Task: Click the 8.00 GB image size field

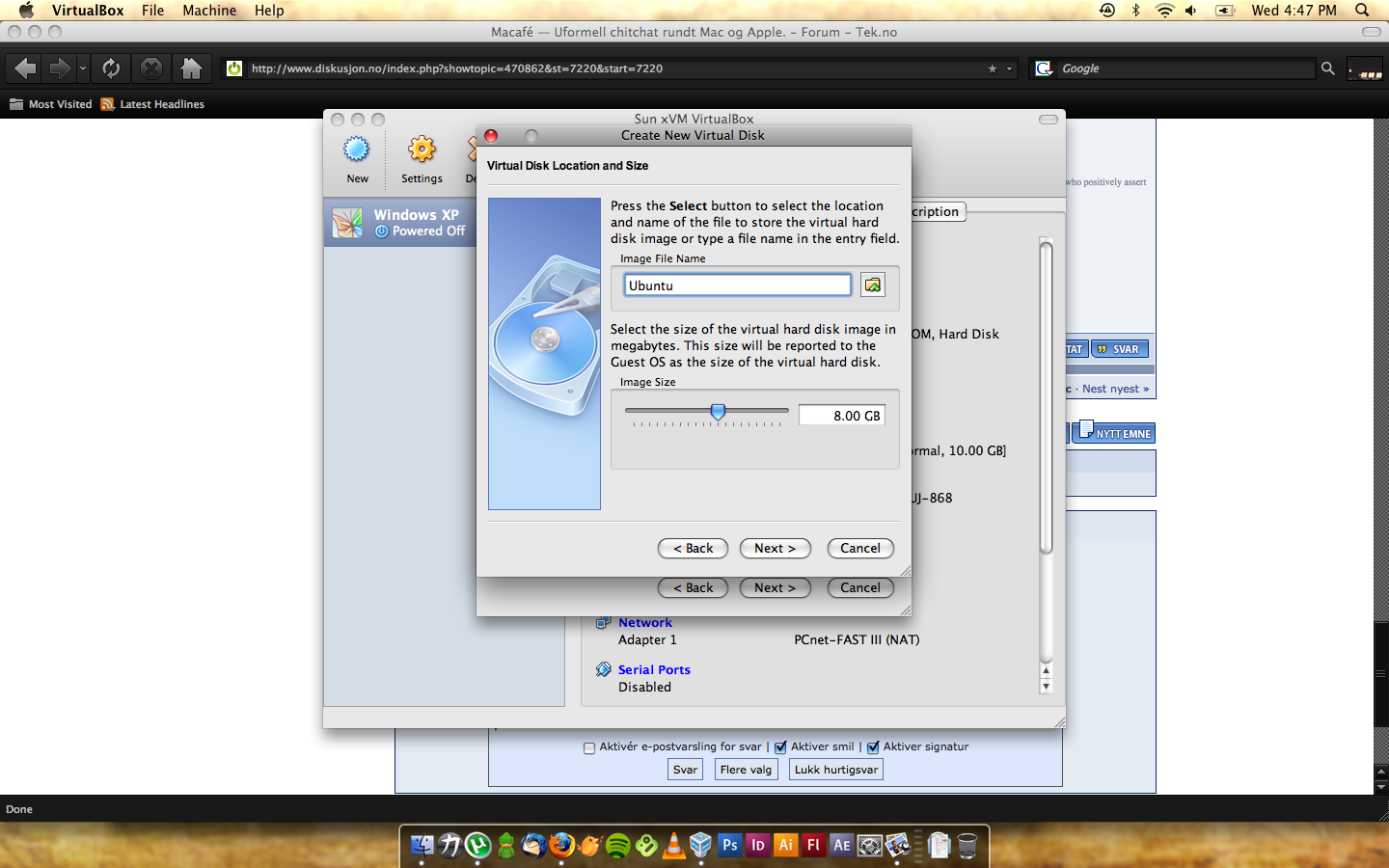Action: click(x=842, y=416)
